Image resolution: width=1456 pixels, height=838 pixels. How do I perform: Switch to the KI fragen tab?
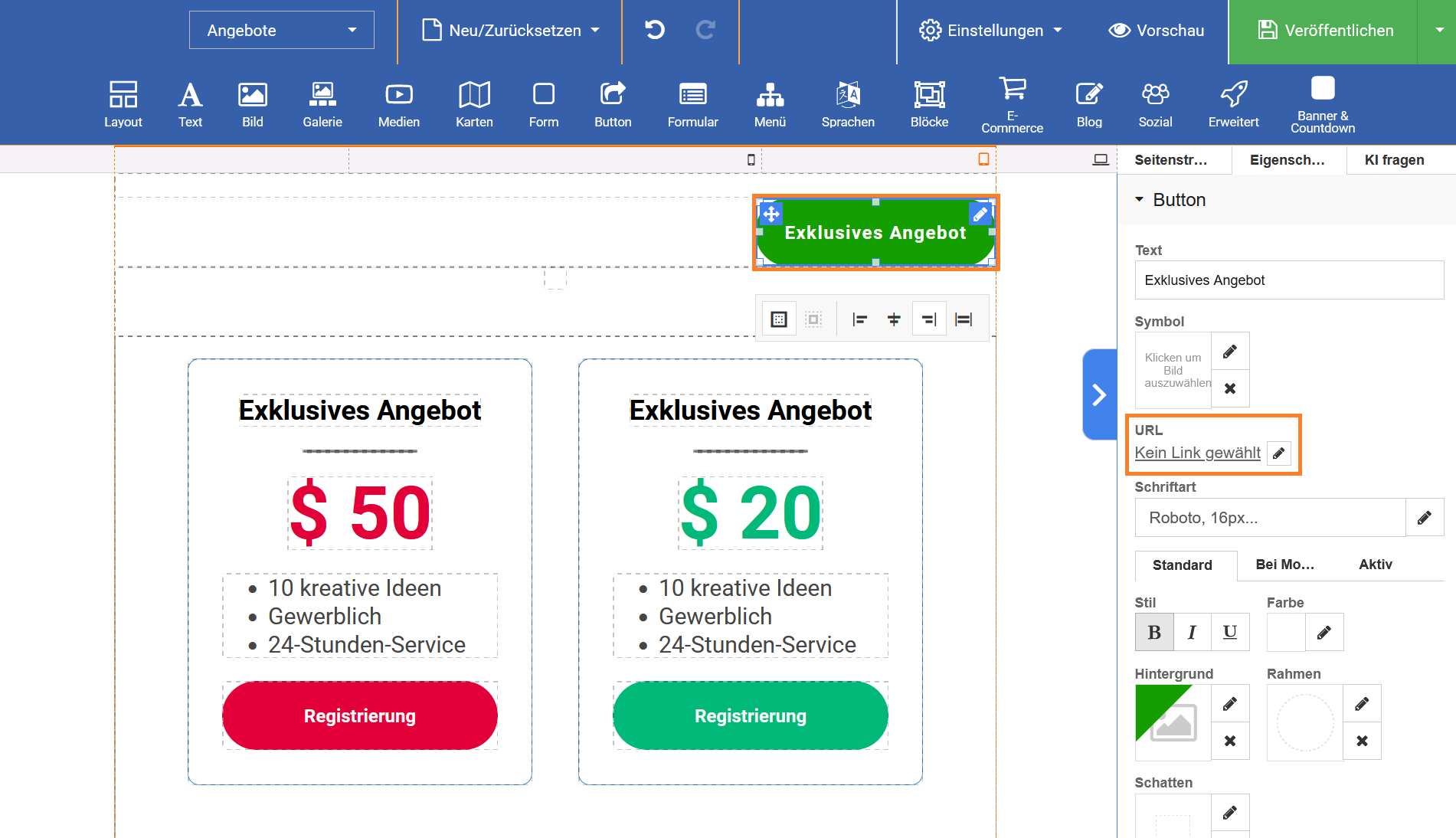1394,160
